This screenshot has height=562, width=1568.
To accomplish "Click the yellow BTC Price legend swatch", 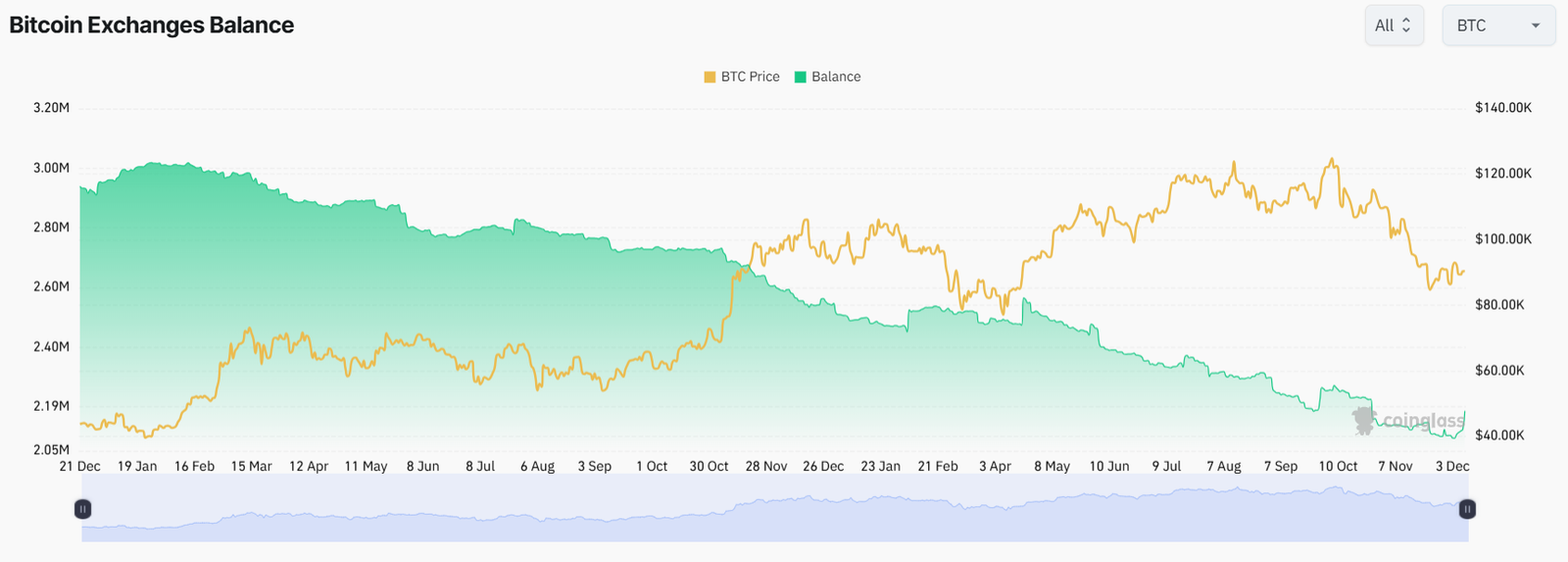I will tap(710, 77).
